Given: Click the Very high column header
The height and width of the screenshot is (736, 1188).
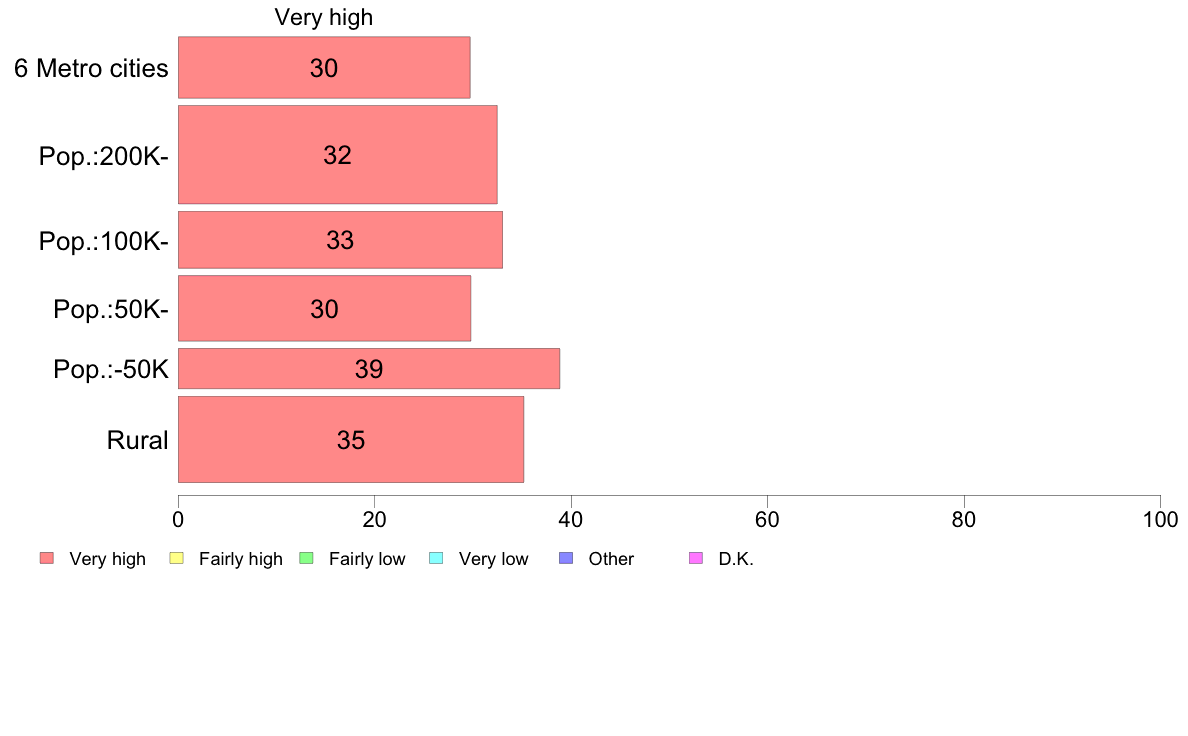Looking at the screenshot, I should point(324,17).
